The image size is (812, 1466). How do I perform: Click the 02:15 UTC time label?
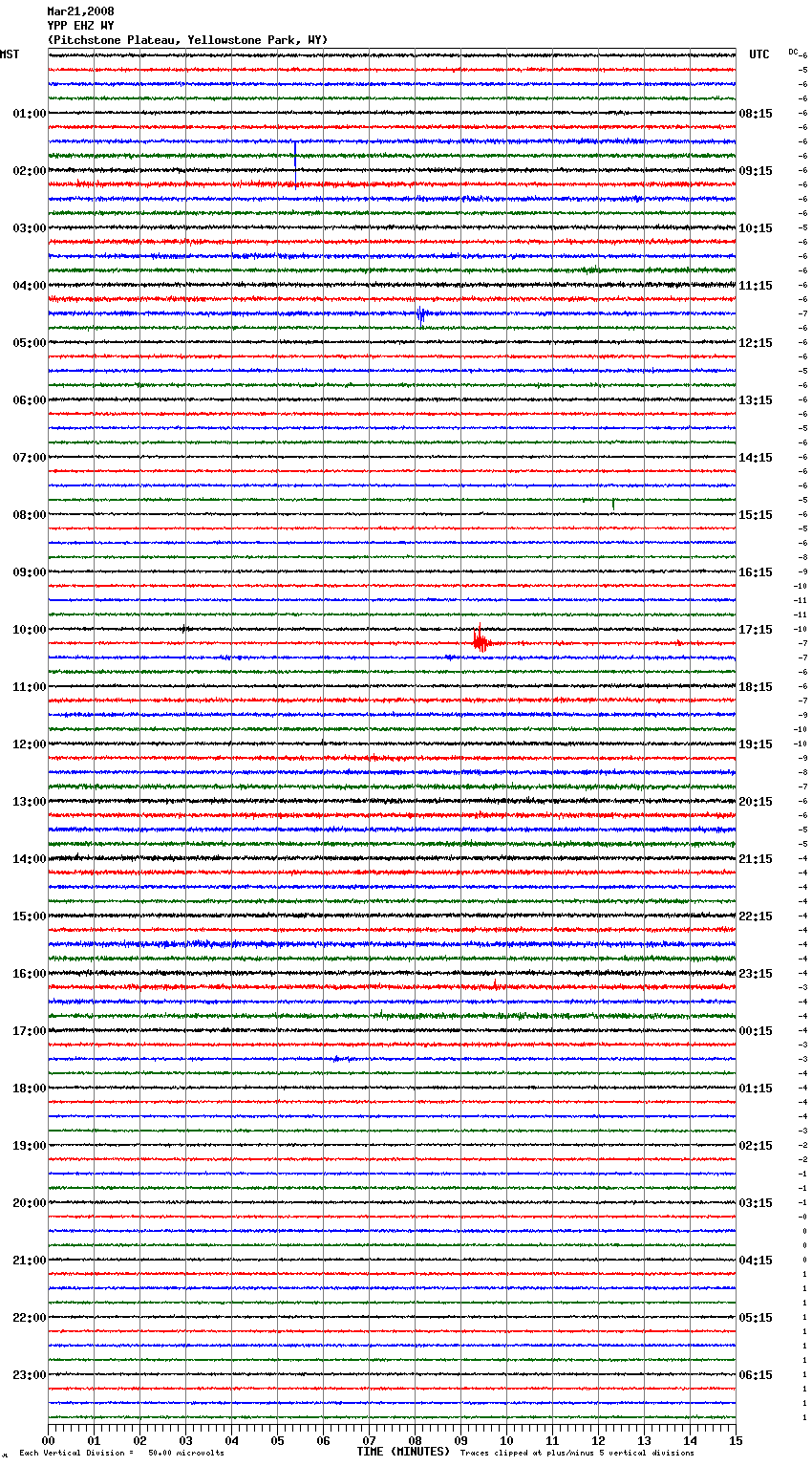tap(756, 1146)
